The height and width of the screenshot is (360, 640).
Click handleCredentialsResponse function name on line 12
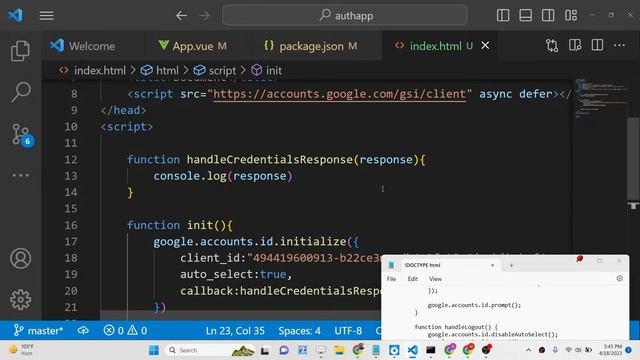pos(269,160)
